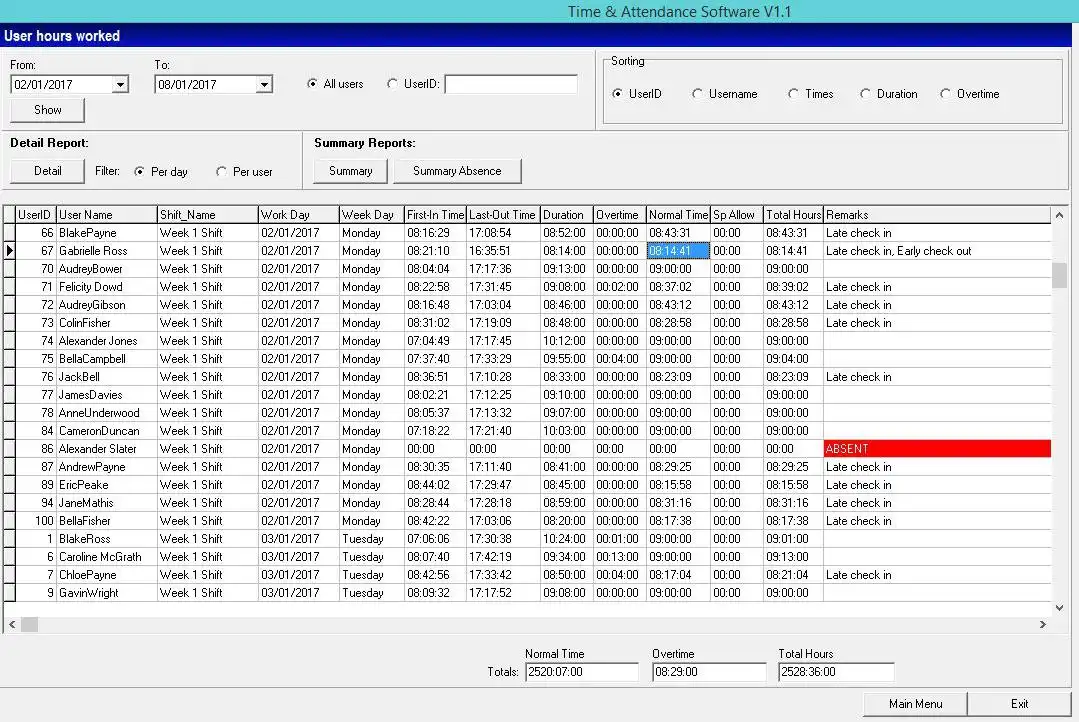This screenshot has height=722, width=1079.
Task: Click the horizontal scroll right arrow
Action: tap(1043, 624)
